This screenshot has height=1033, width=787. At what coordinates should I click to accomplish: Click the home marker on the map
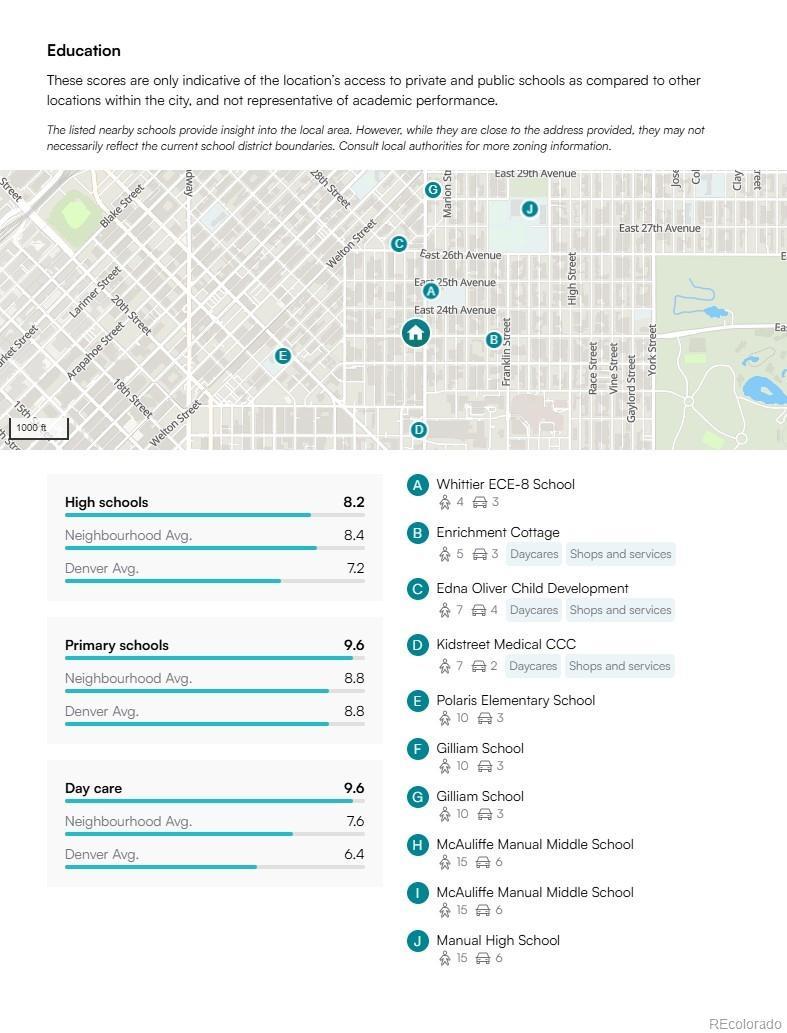[415, 333]
